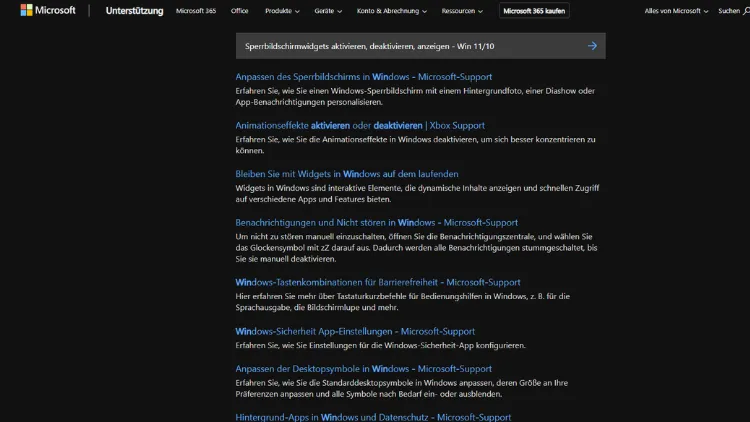Open the Office navigation item
This screenshot has width=750, height=422.
point(239,11)
